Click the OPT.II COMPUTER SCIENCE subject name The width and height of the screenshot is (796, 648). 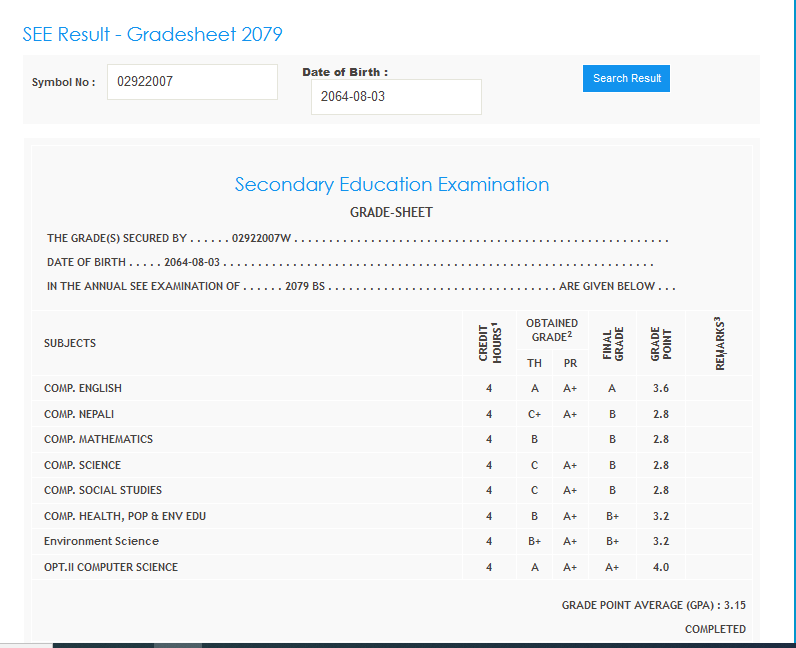tap(111, 567)
